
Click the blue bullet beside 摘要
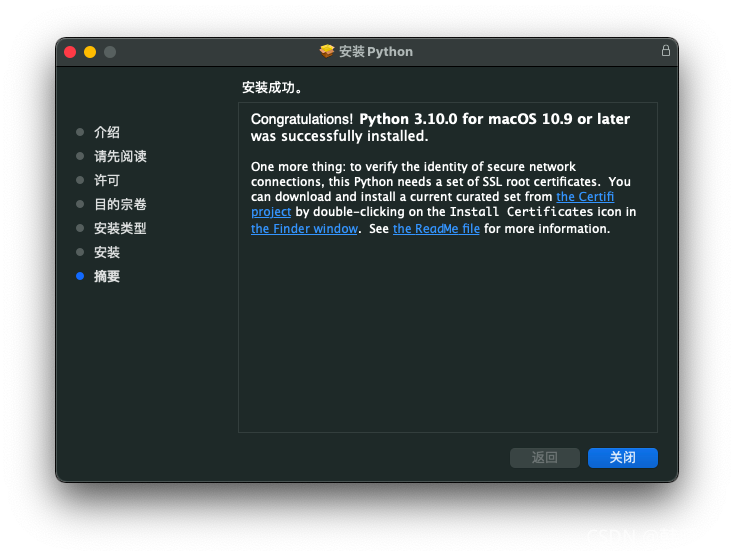(80, 276)
